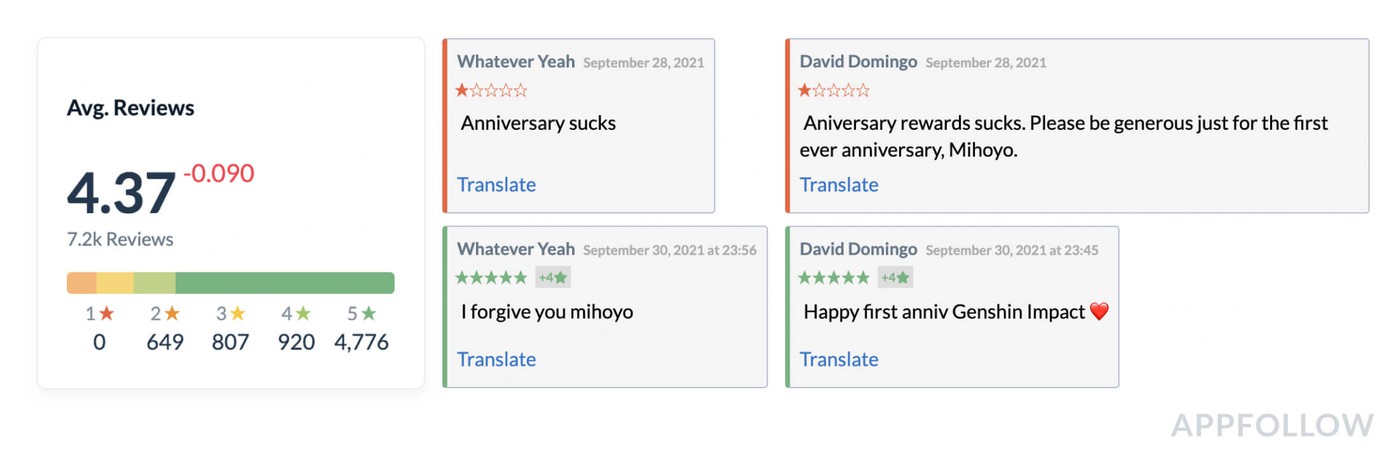Click the orange segment of the rating bar
Image resolution: width=1400 pixels, height=462 pixels.
(82, 283)
